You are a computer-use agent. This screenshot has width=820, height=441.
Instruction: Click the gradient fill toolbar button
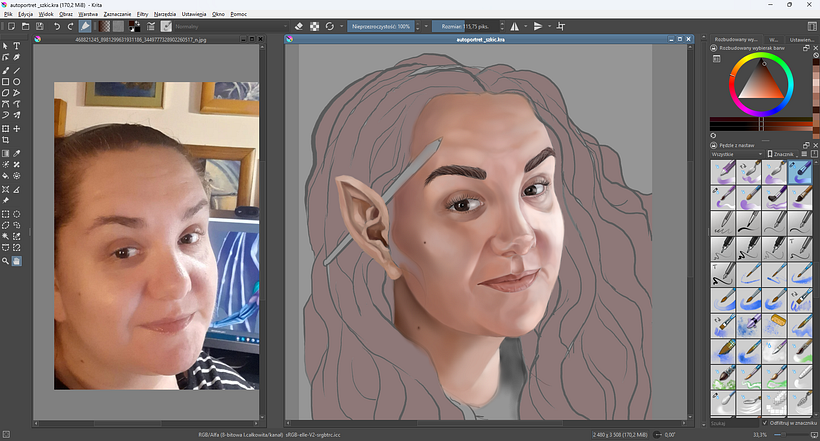105,26
